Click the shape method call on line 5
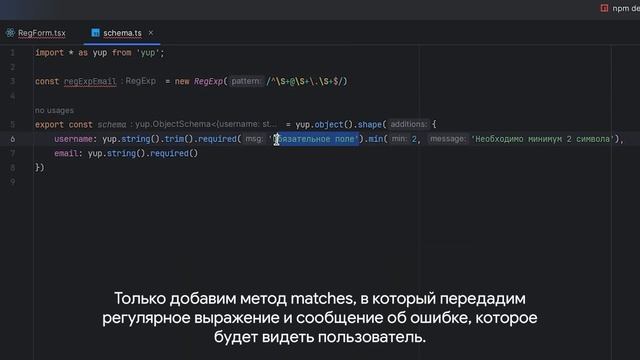 pos(369,124)
